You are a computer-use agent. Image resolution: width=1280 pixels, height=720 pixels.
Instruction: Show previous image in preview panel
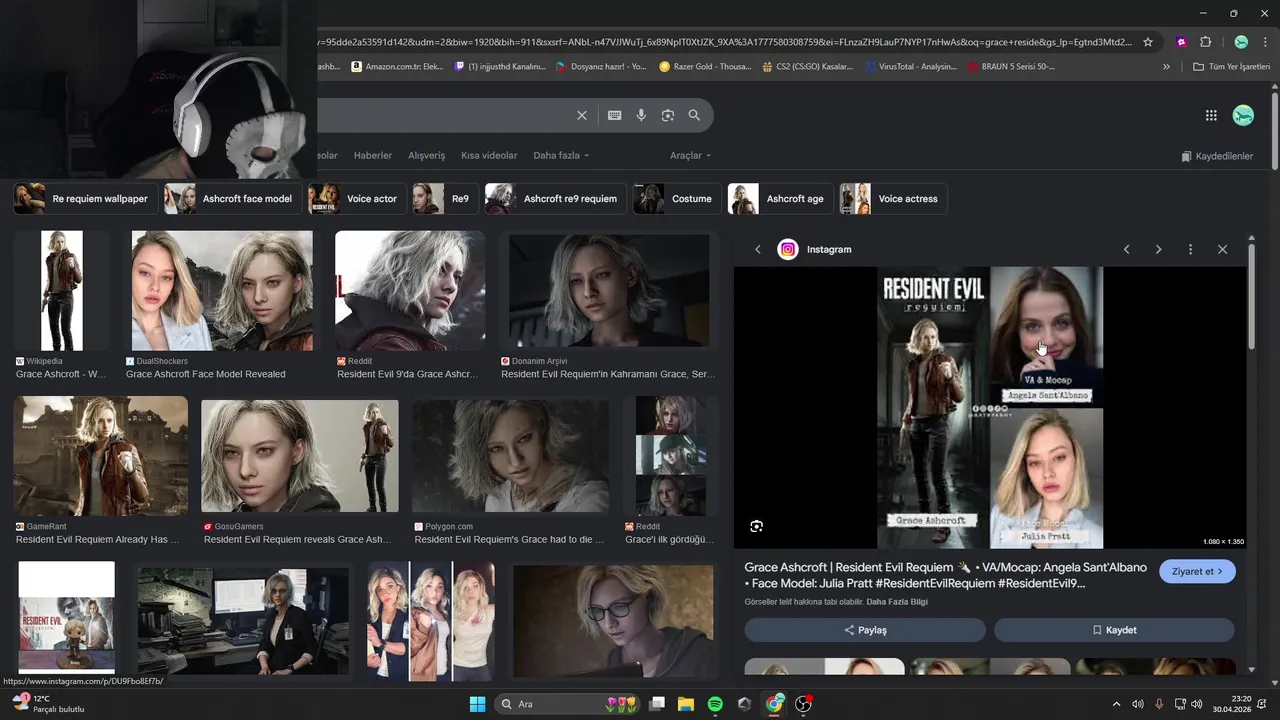1126,249
